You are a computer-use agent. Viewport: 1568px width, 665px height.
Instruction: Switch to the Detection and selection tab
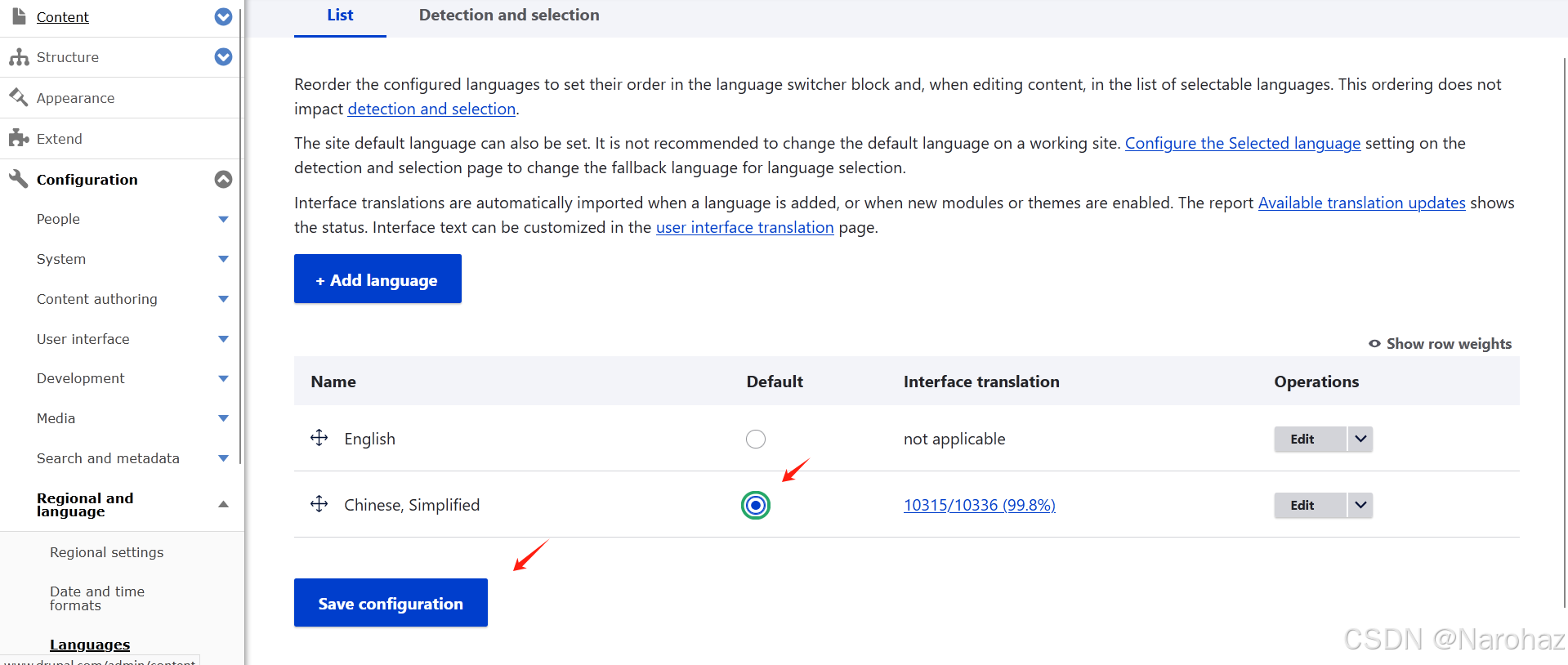[x=508, y=15]
